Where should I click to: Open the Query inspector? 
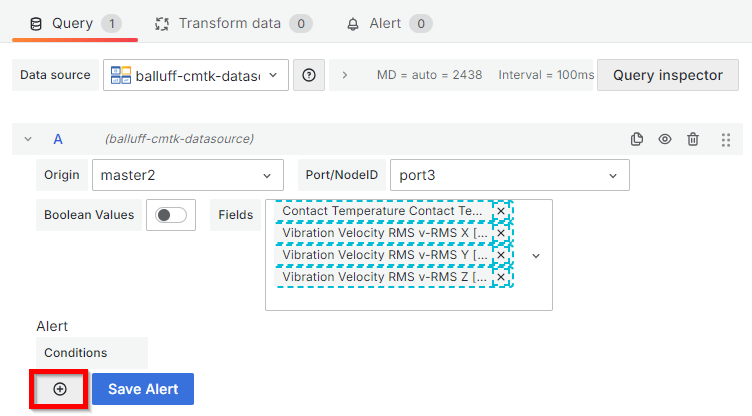point(667,75)
